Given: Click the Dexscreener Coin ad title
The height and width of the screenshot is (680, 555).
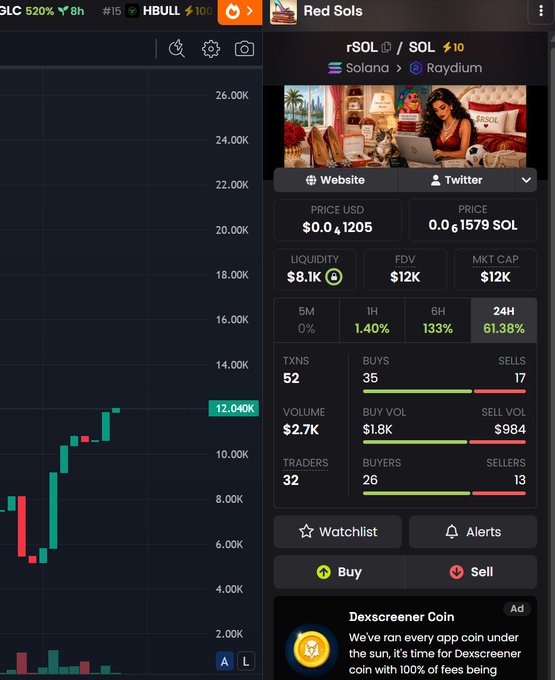Looking at the screenshot, I should coord(402,617).
